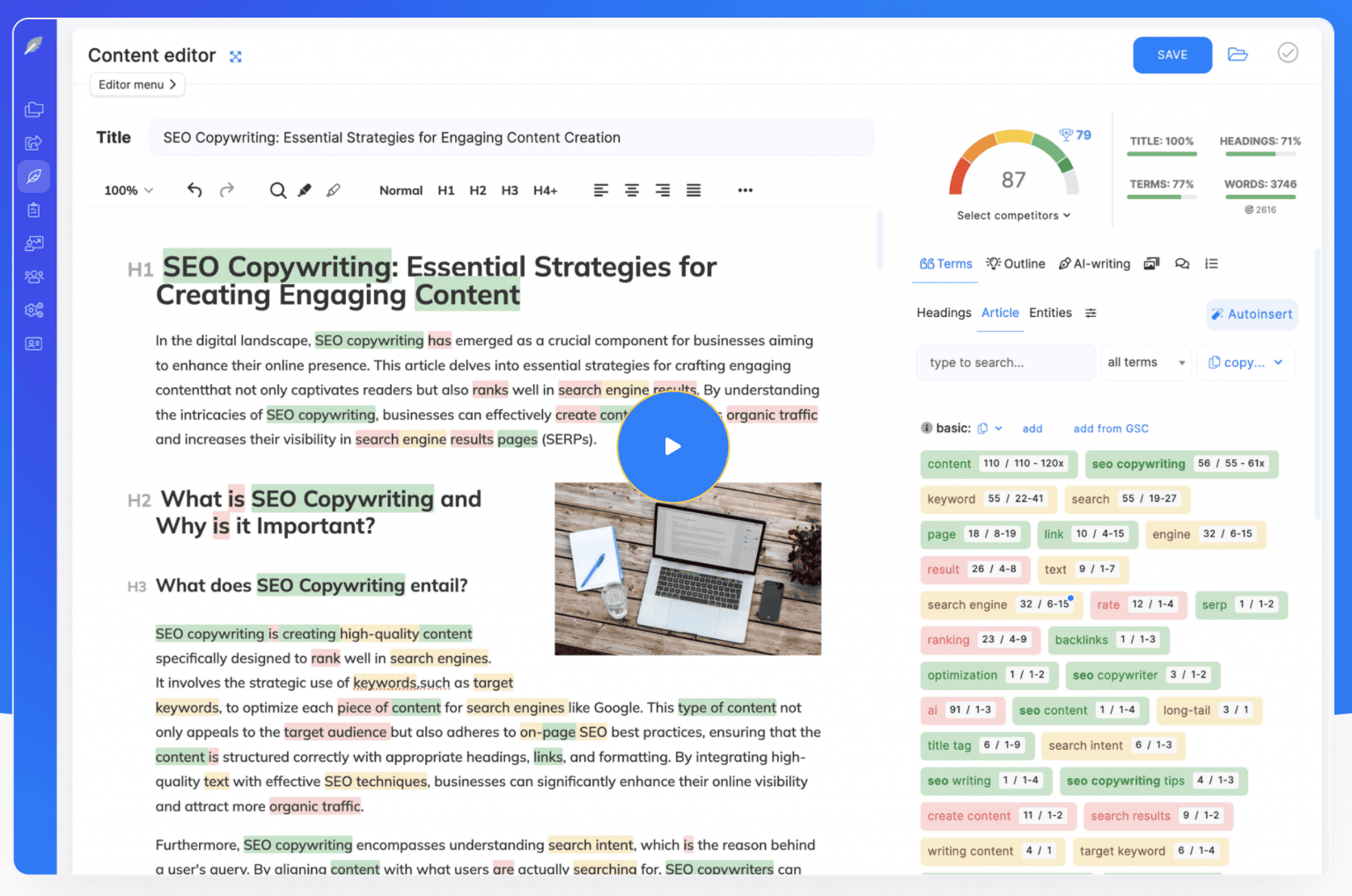Open the Select competitors dropdown
Image resolution: width=1352 pixels, height=896 pixels.
(1013, 216)
